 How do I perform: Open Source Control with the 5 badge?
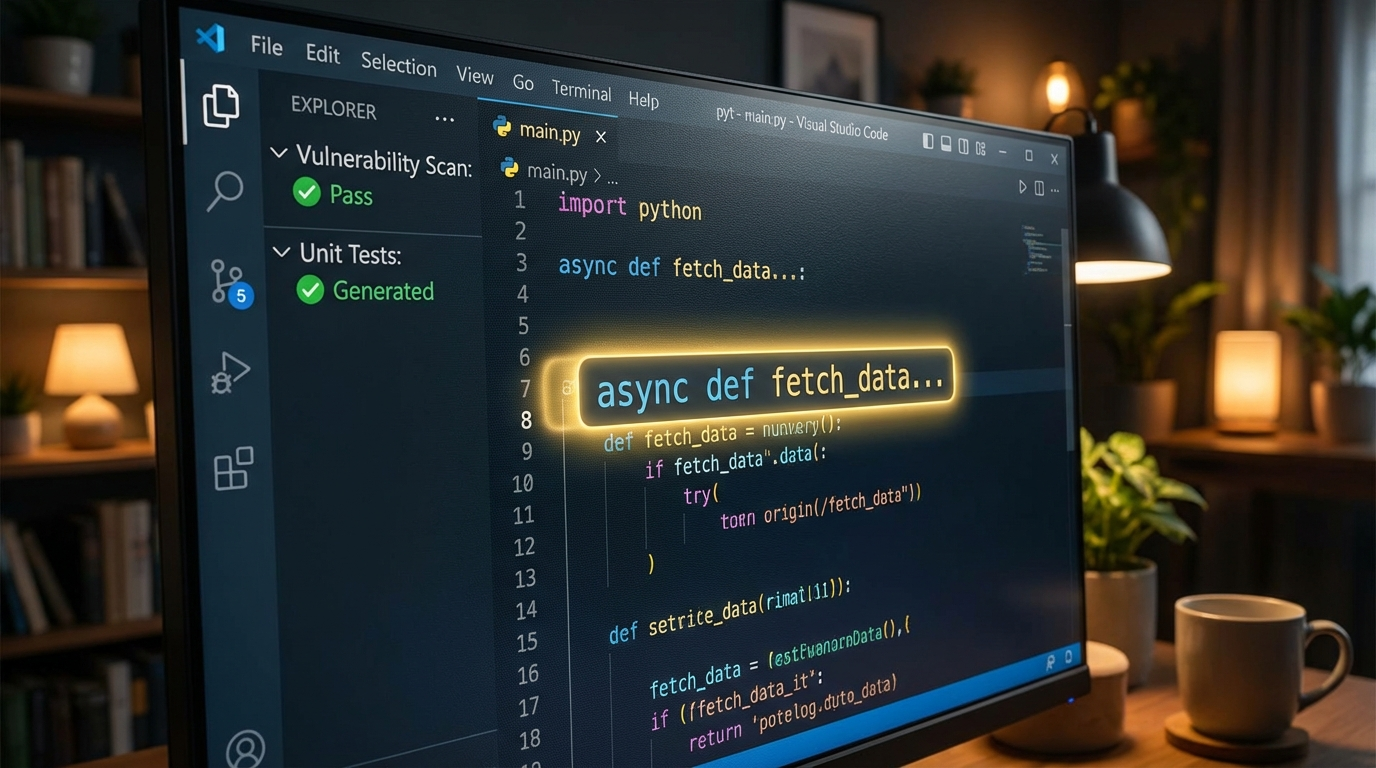pos(230,283)
